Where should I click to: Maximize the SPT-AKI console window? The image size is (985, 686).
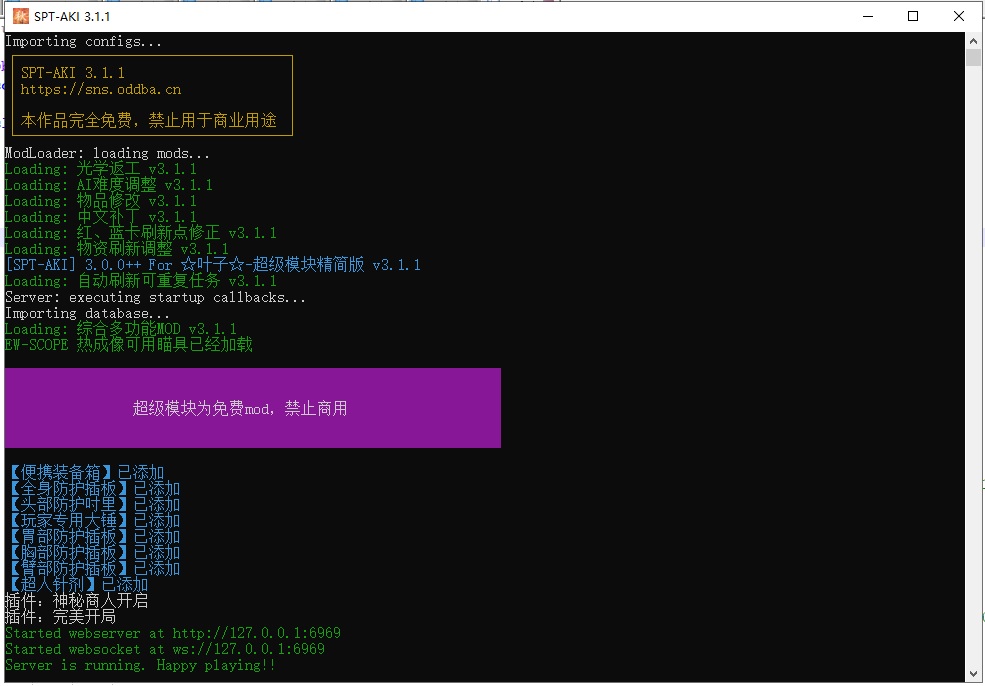coord(913,16)
